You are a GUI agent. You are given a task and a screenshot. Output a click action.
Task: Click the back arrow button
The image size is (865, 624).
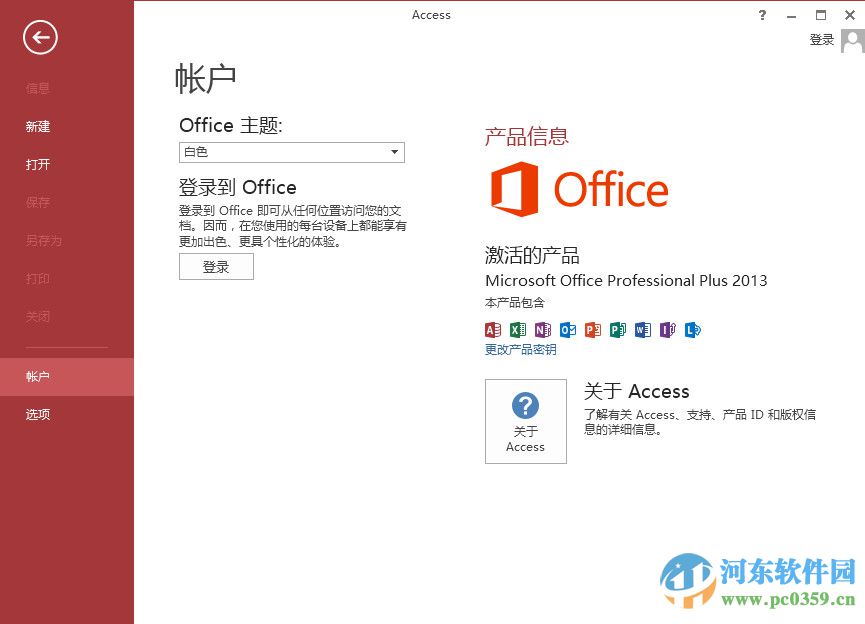39,37
